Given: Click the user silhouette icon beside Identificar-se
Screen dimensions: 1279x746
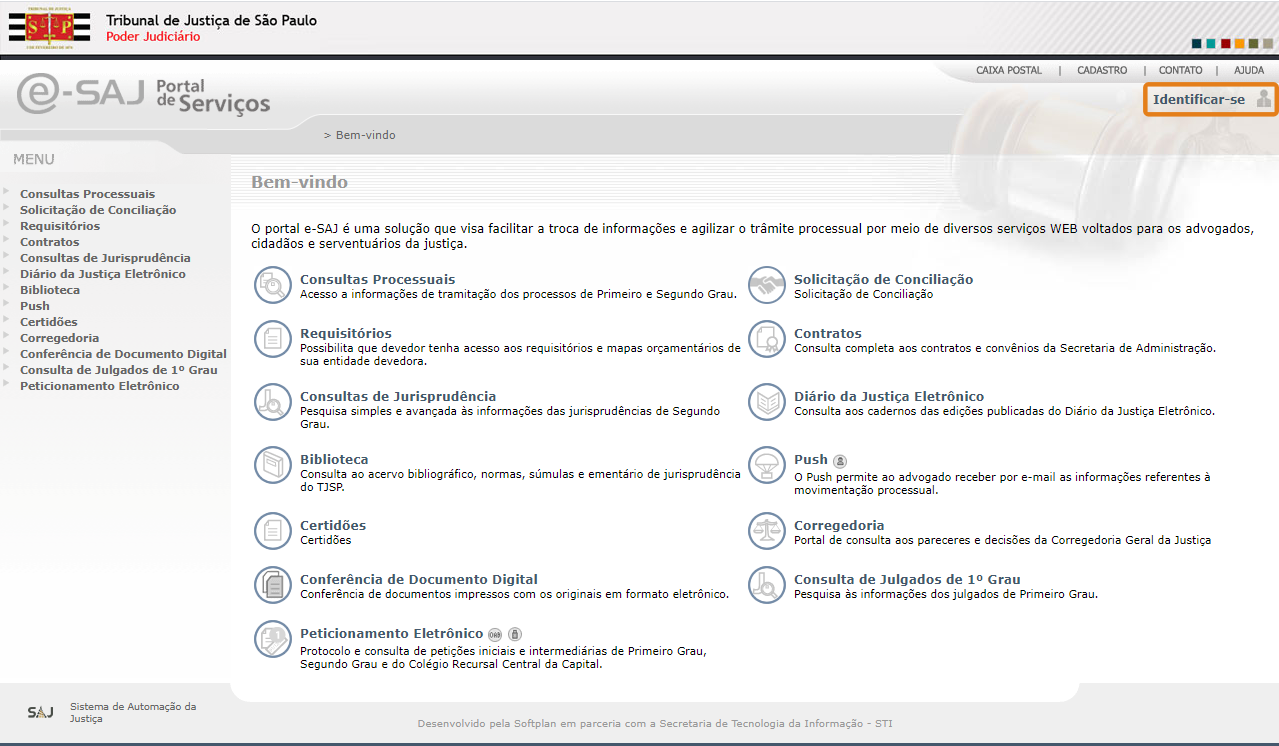Looking at the screenshot, I should [x=1264, y=99].
